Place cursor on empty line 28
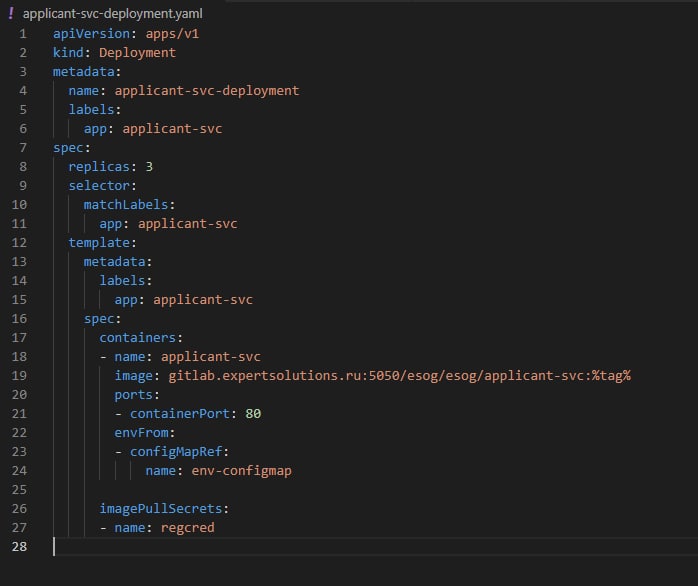 pos(374,547)
